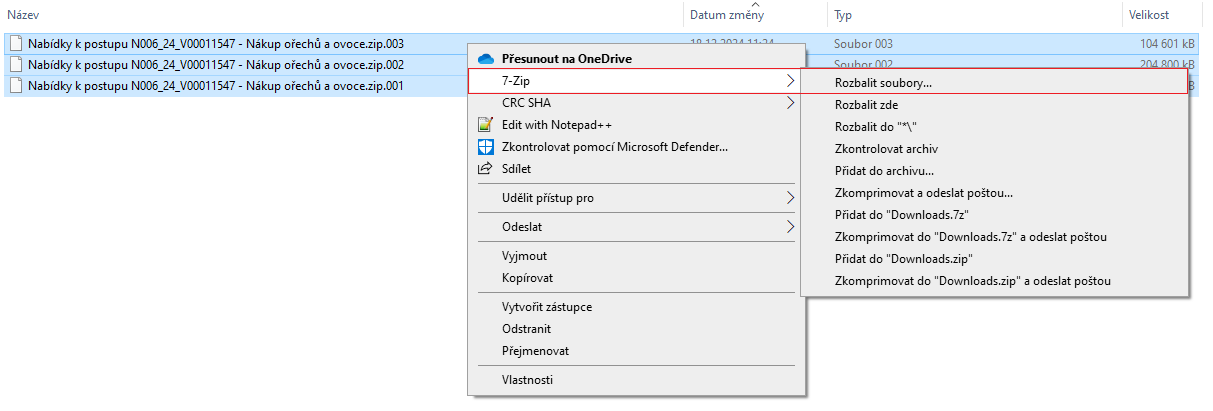The width and height of the screenshot is (1213, 411).
Task: Select the file icon of the .zip.002 archive
Action: (x=16, y=65)
